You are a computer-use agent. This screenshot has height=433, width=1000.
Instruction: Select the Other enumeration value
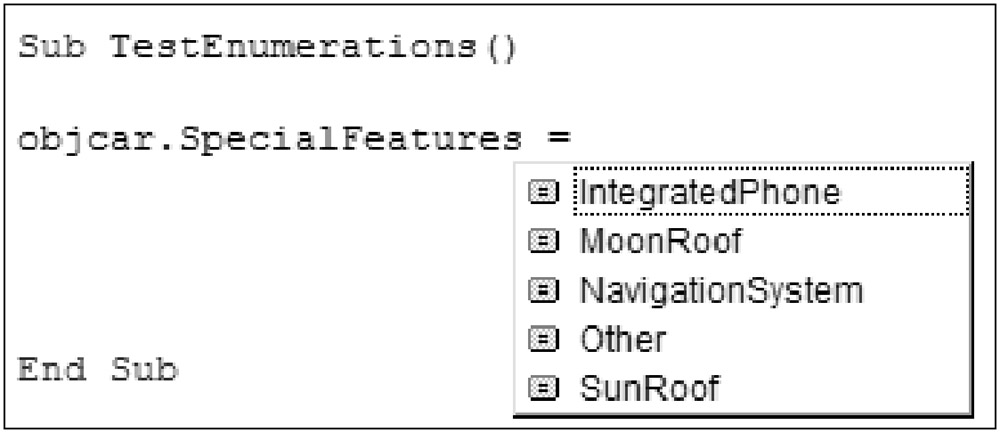[x=622, y=340]
